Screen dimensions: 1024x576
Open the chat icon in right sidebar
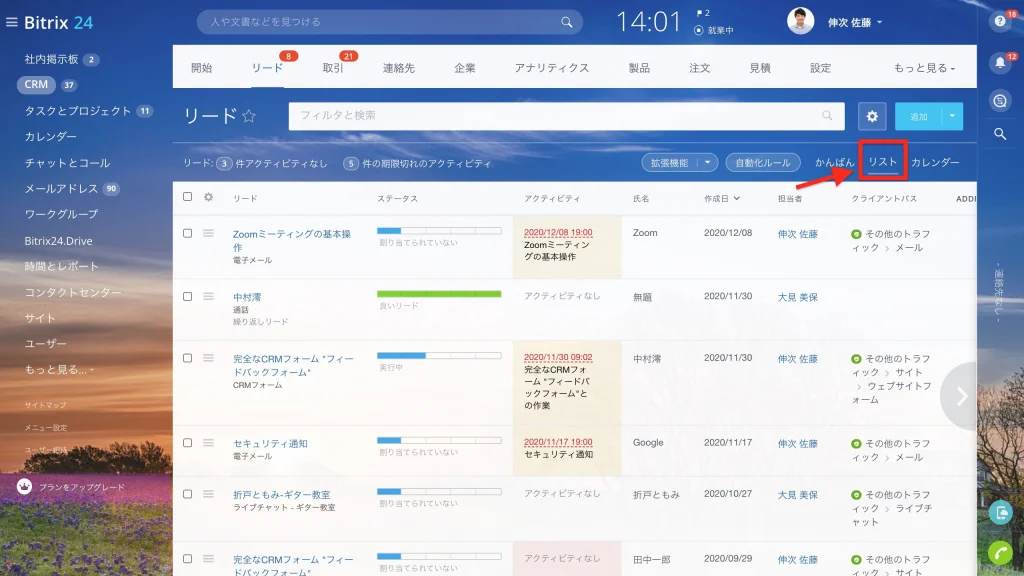point(1000,101)
